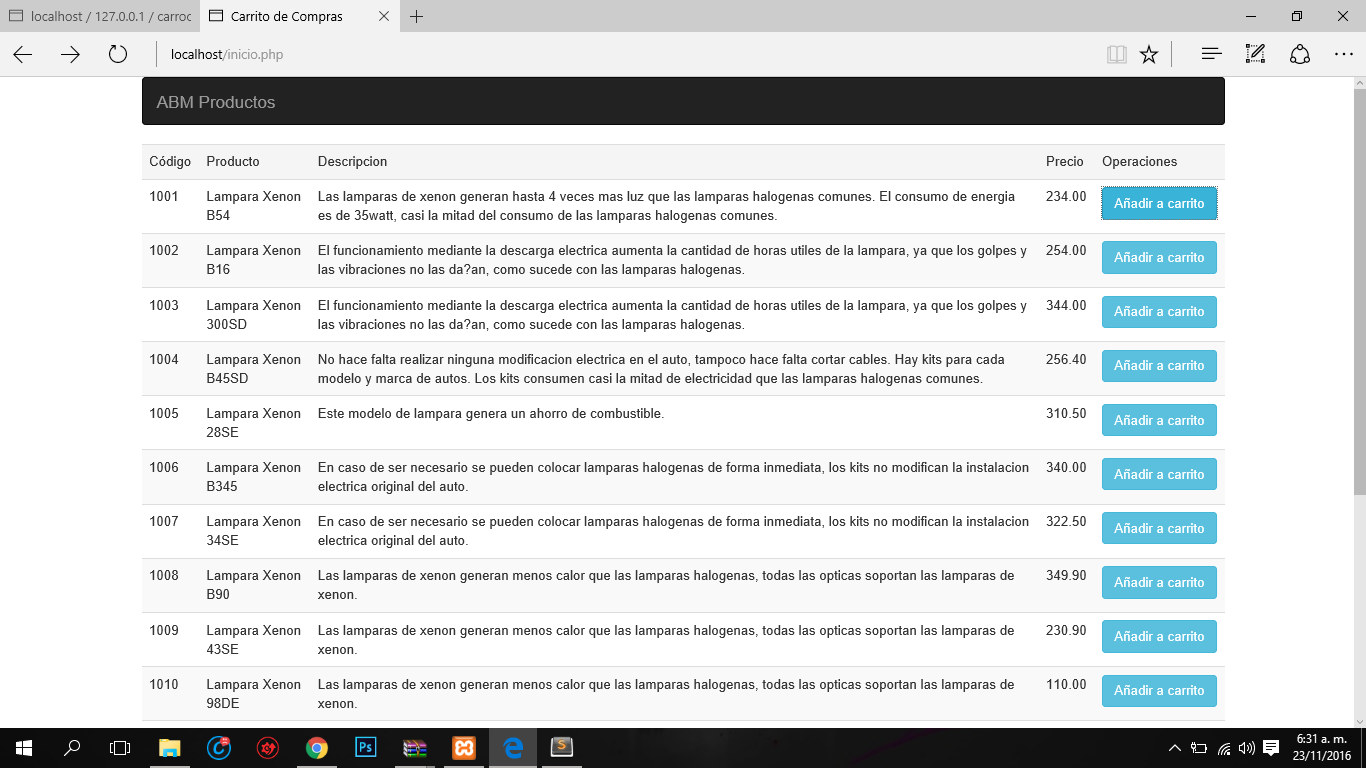Select product name Lampara Xenon 98DE
Screen dimensions: 1366x768
point(253,694)
